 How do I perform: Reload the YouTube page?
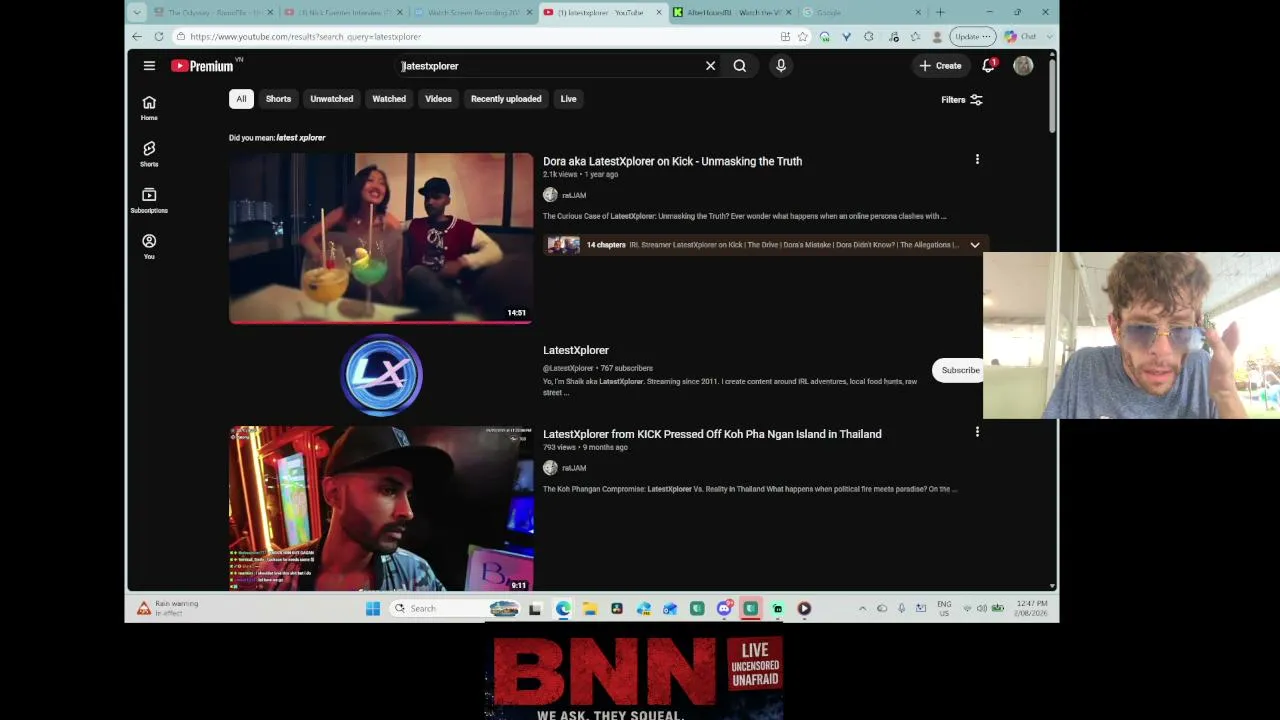point(158,36)
